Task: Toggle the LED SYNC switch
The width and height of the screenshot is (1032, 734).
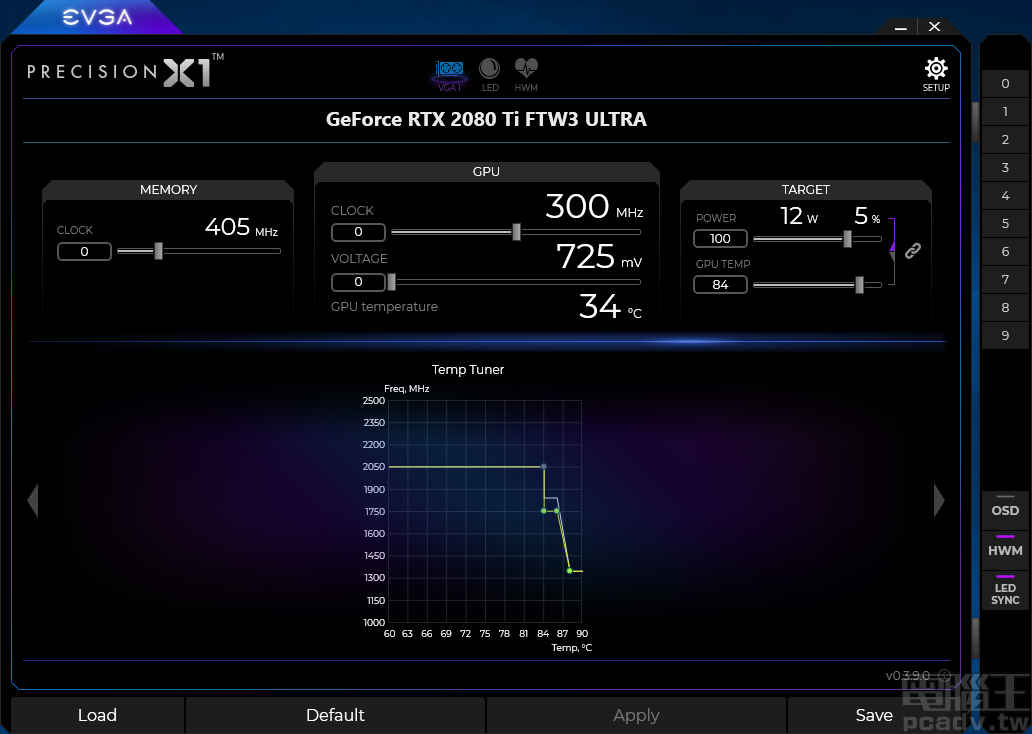Action: [1005, 592]
